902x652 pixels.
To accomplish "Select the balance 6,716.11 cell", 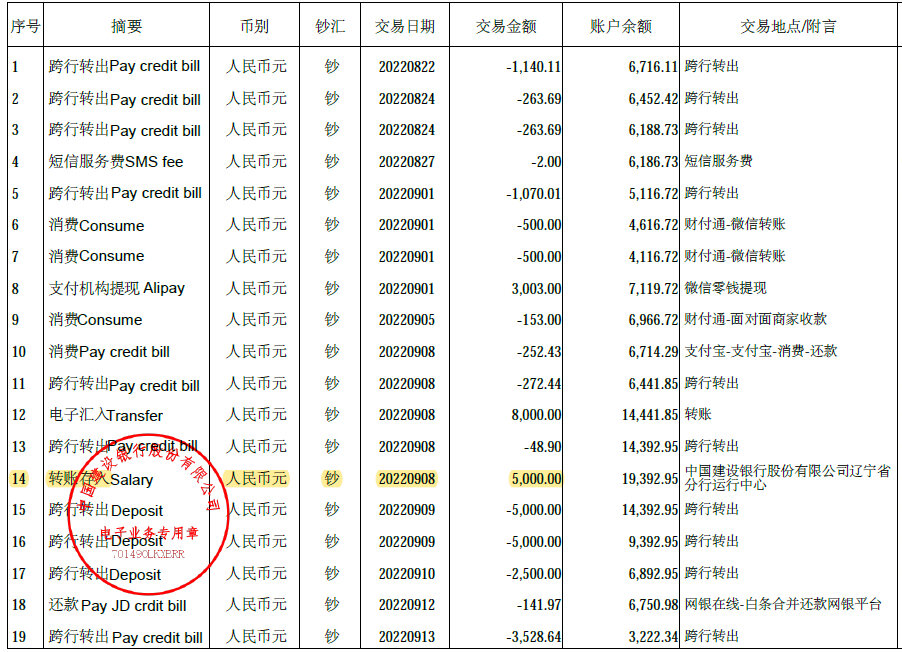I will click(x=653, y=67).
